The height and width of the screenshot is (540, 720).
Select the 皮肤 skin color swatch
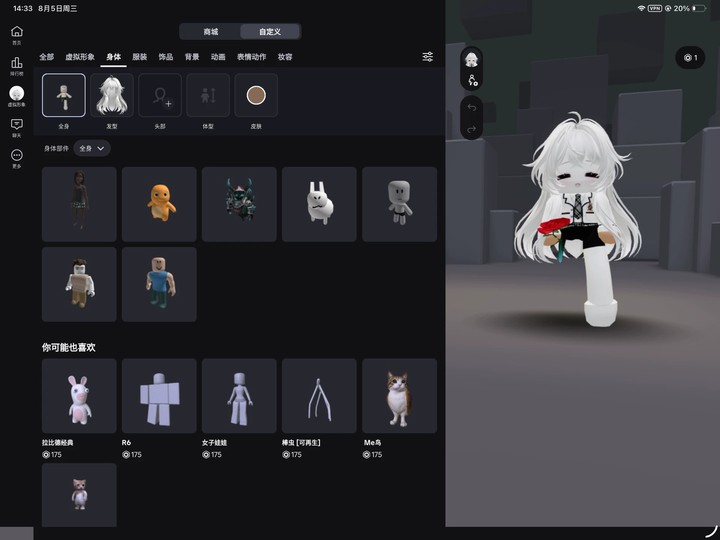256,95
